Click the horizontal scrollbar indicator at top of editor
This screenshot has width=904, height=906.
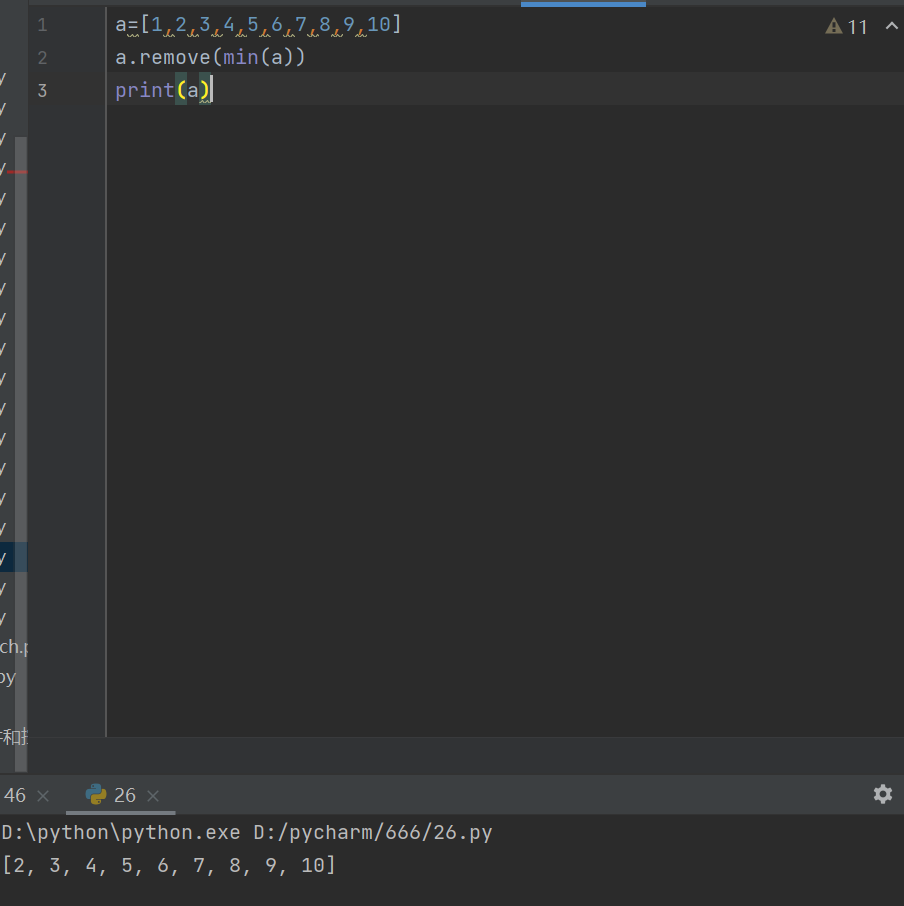click(x=583, y=4)
